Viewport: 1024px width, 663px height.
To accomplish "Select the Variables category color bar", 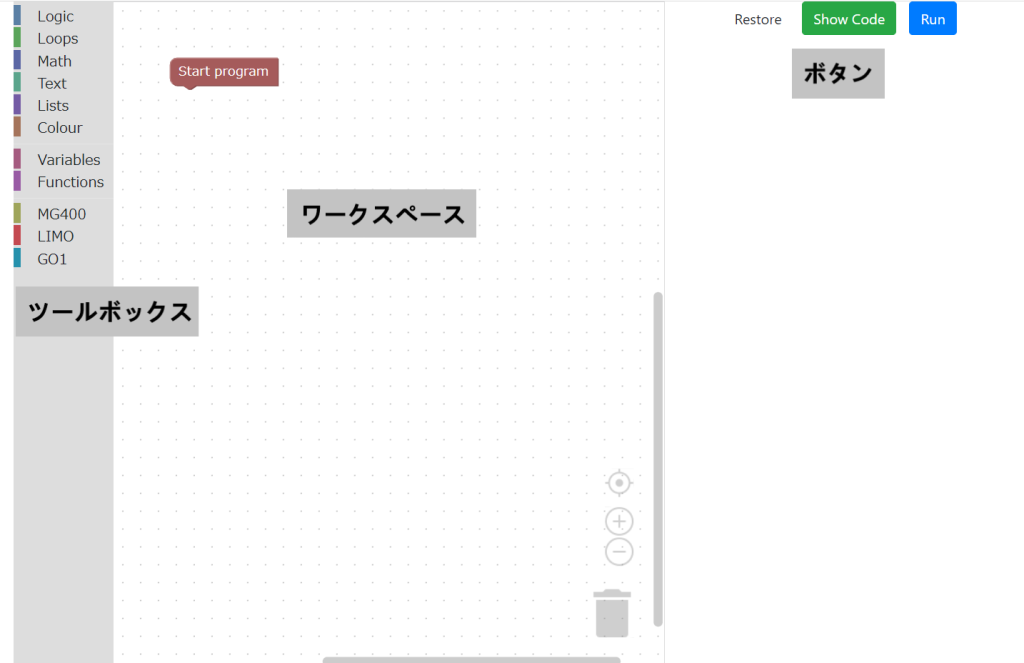I will 19,159.
